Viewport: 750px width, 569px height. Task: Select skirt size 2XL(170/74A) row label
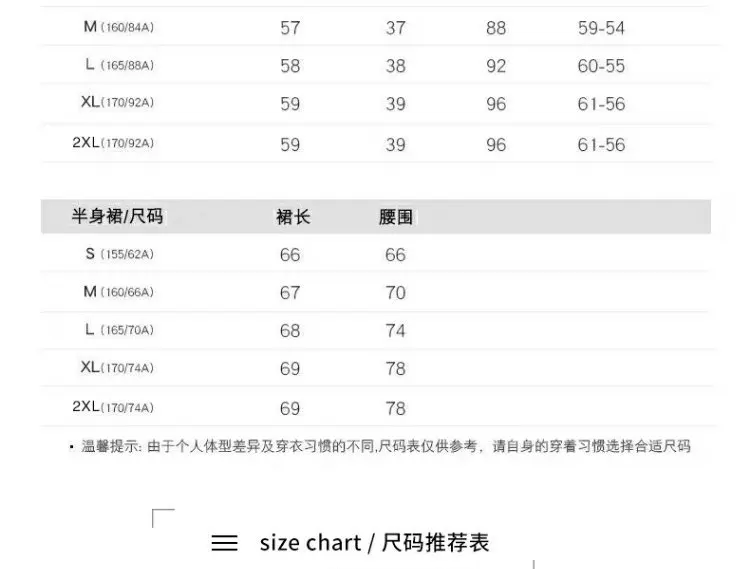(x=113, y=407)
